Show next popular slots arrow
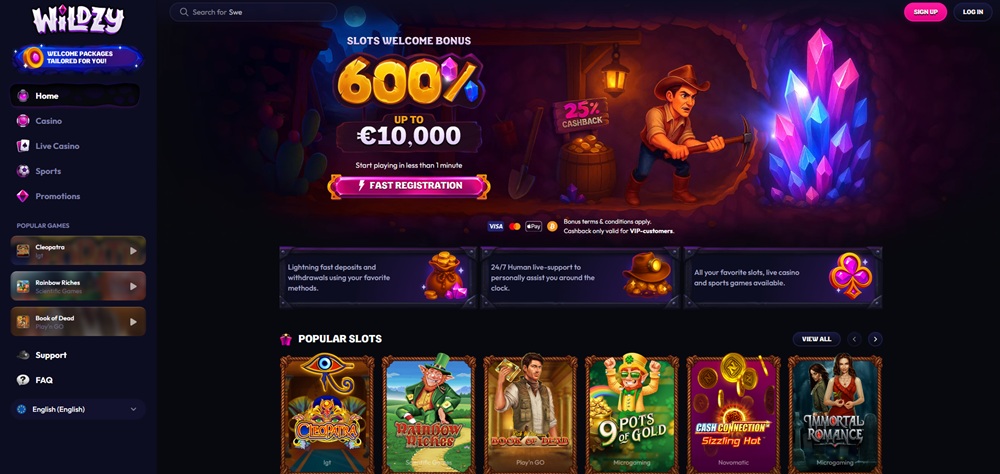 pyautogui.click(x=875, y=339)
